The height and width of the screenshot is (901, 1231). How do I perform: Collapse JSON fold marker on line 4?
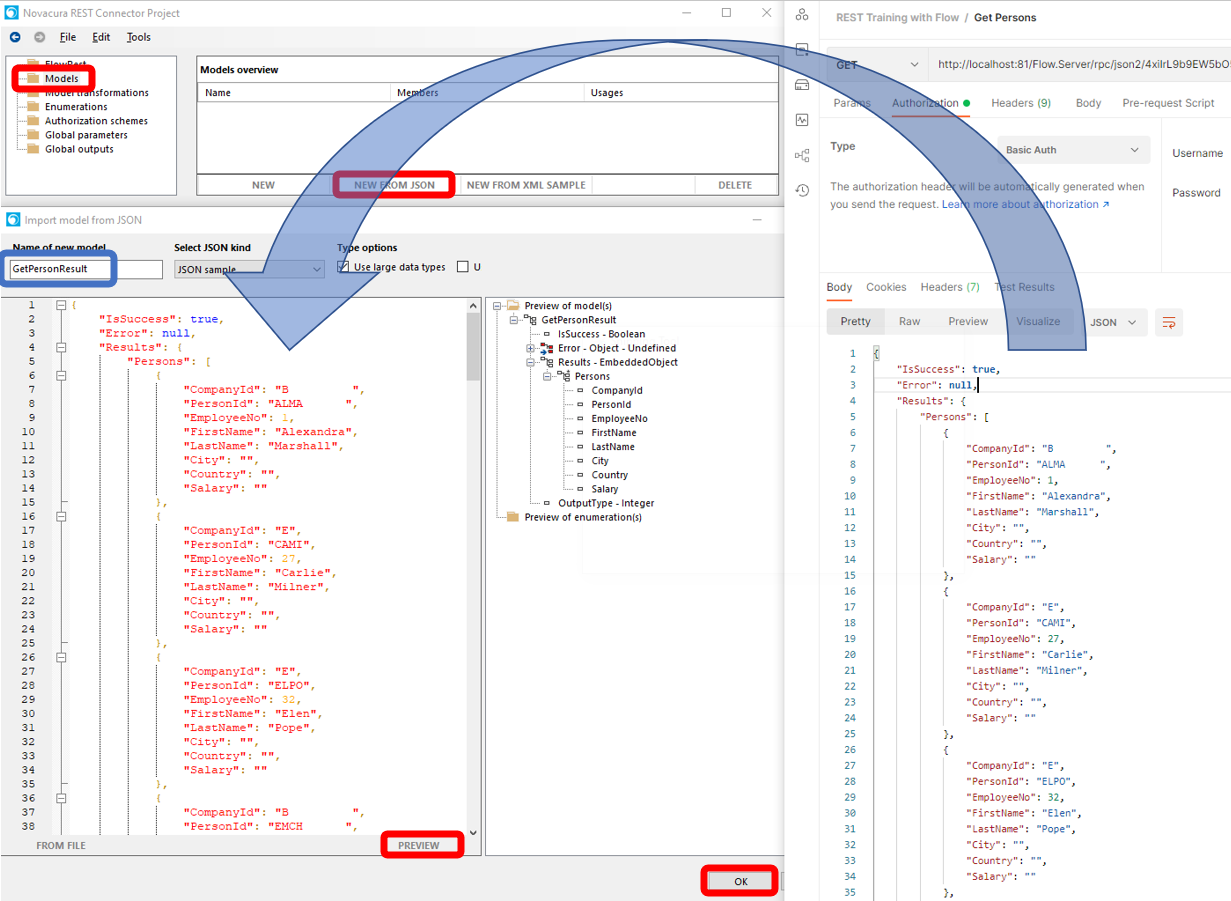pyautogui.click(x=61, y=347)
